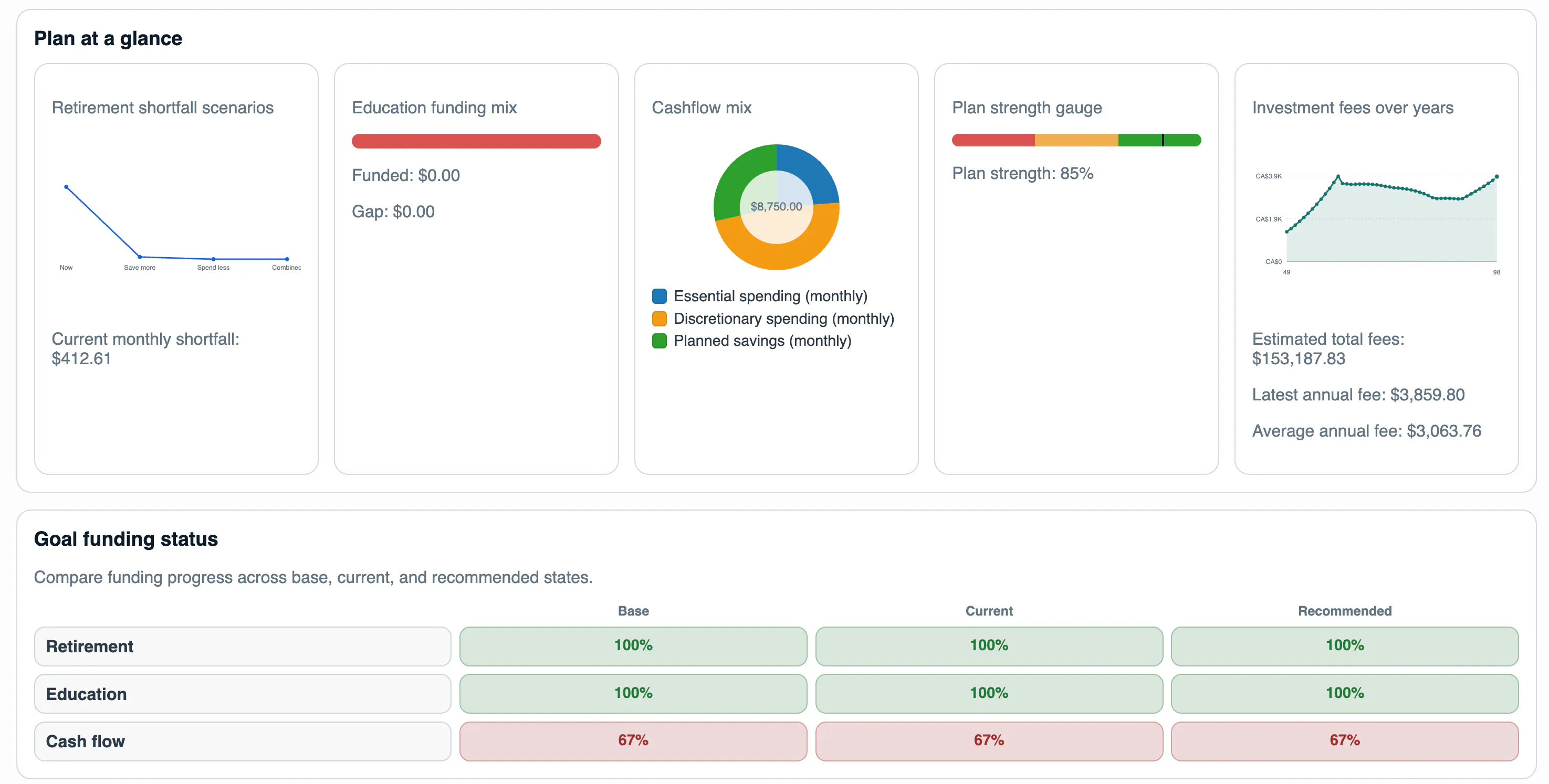Click Education Base 100% cell

pos(633,694)
